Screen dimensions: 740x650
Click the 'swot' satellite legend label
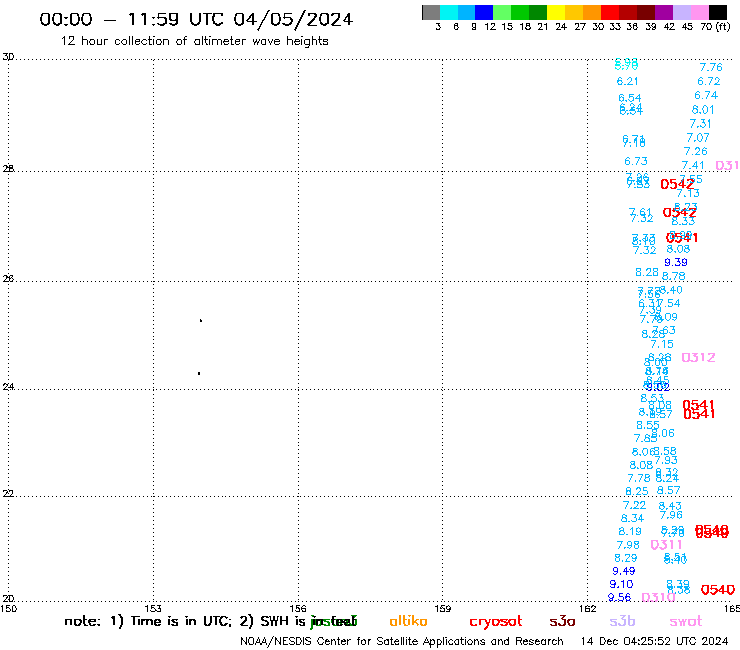pyautogui.click(x=686, y=622)
